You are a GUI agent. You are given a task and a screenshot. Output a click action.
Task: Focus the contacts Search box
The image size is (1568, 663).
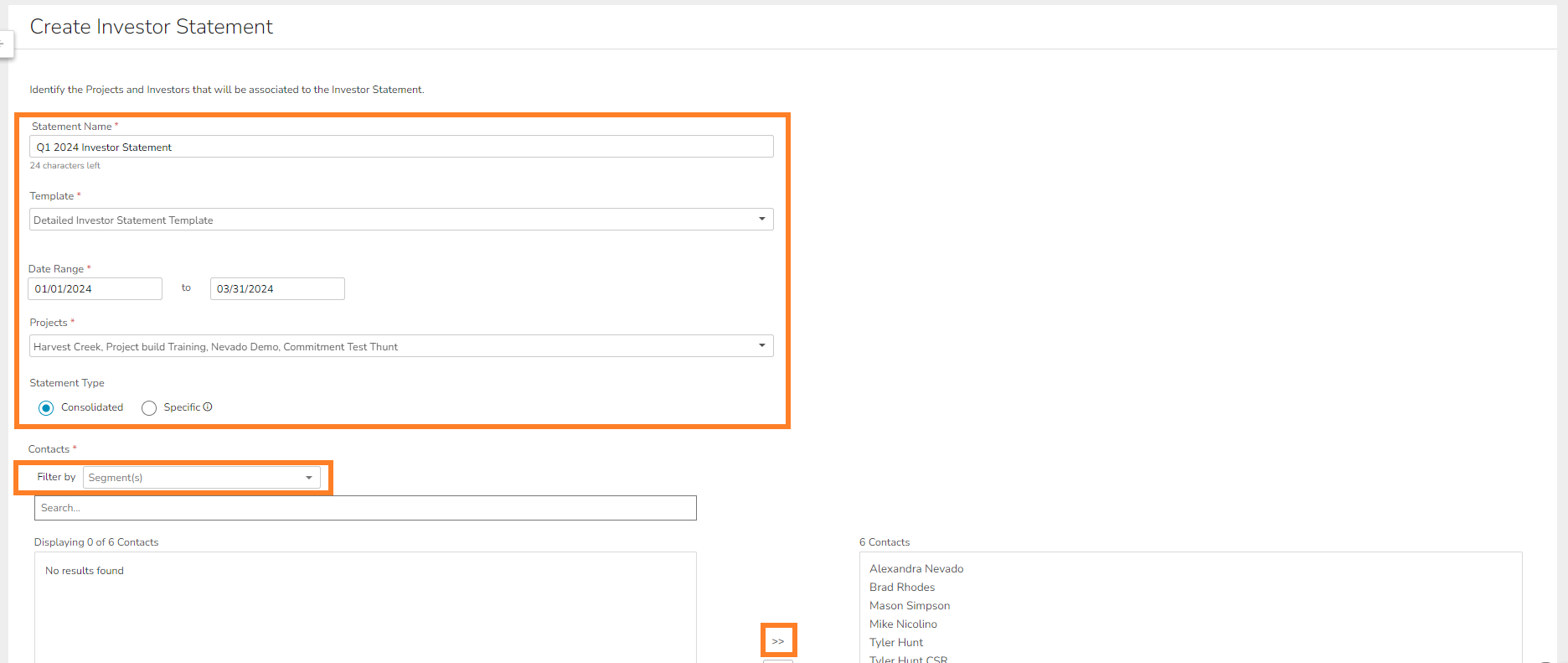364,508
